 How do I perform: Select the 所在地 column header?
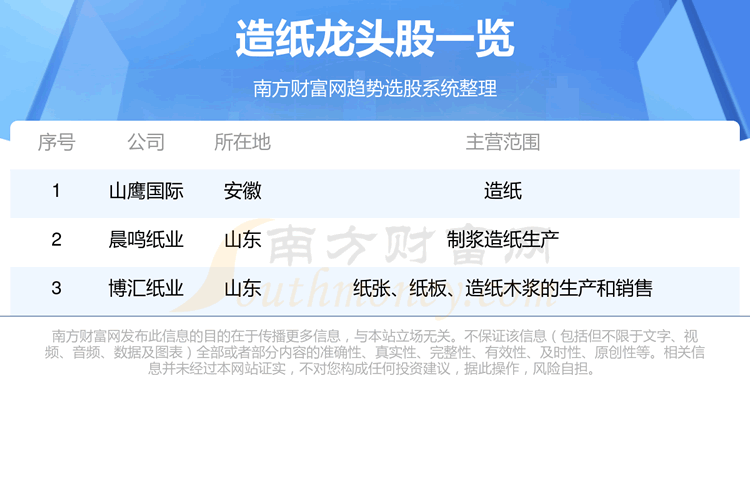(243, 142)
